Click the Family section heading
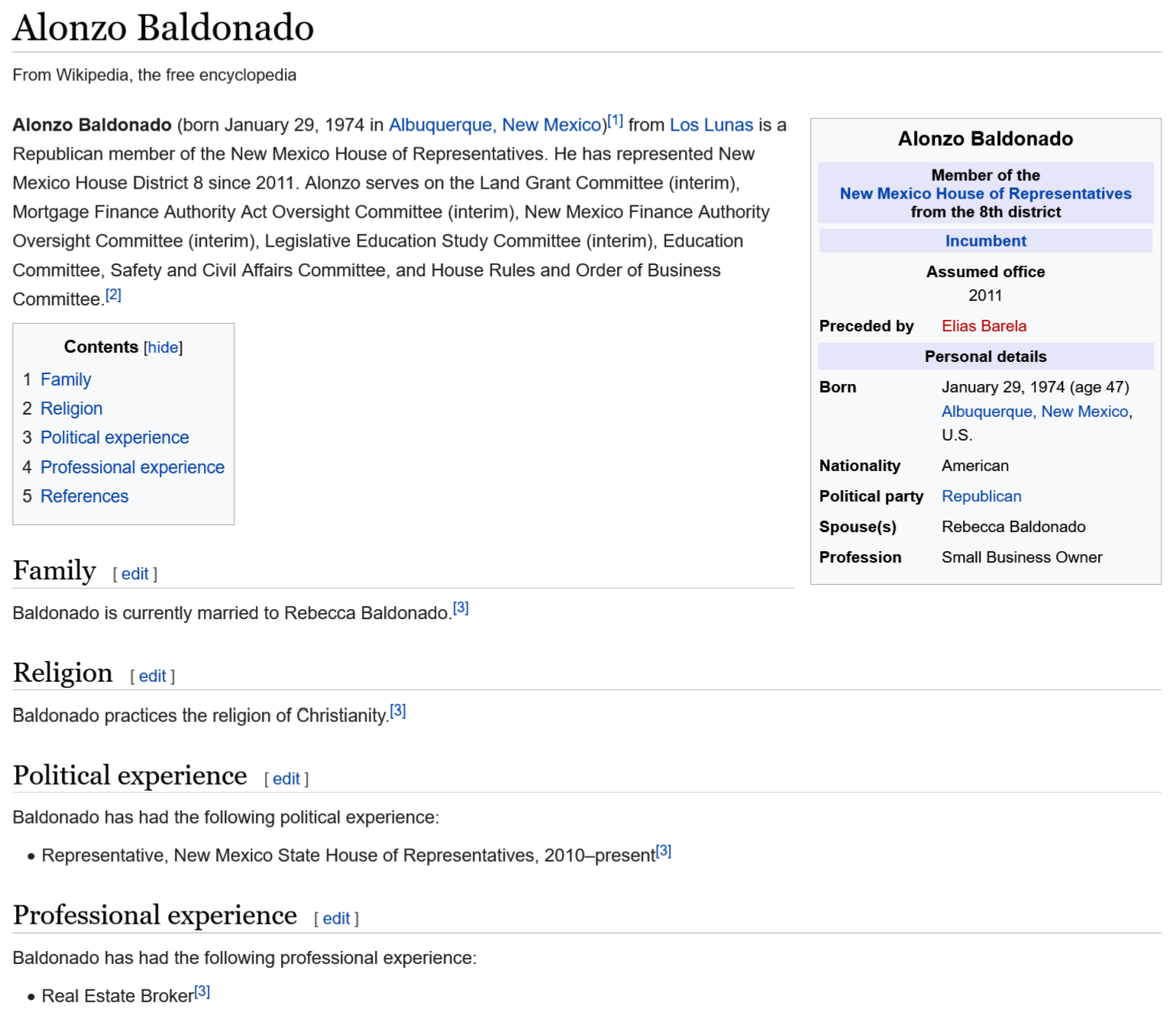1176x1016 pixels. click(x=54, y=571)
